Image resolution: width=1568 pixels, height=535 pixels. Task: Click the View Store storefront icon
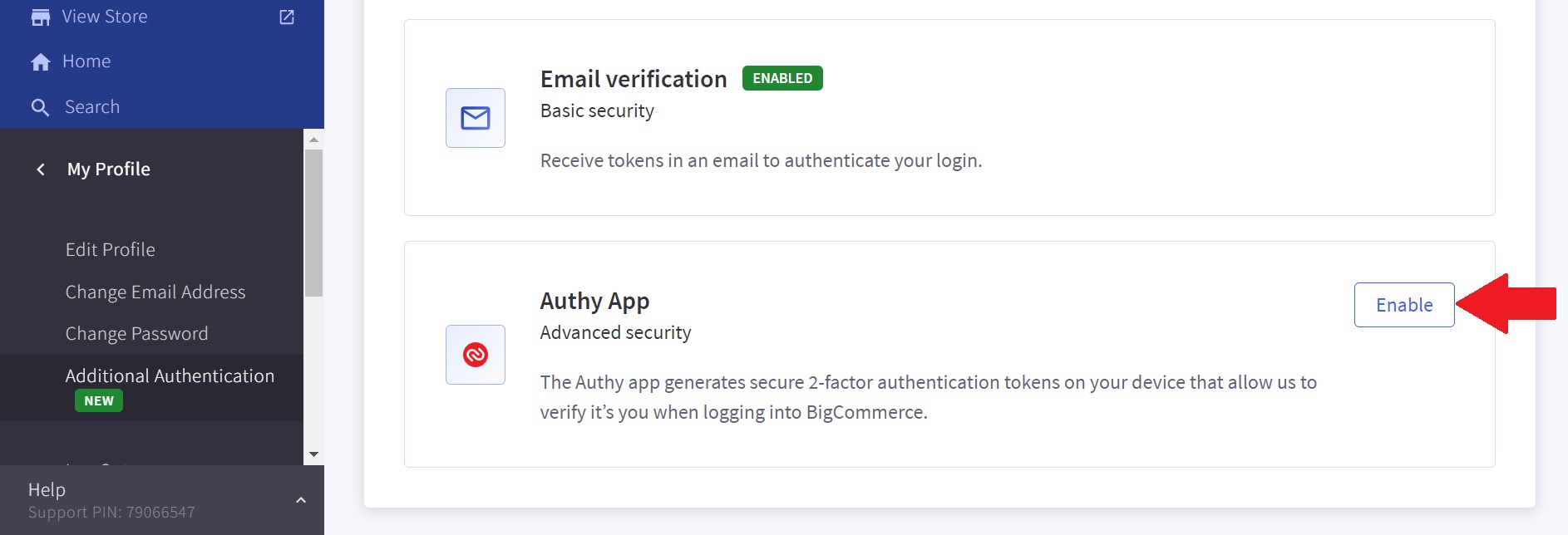tap(40, 17)
